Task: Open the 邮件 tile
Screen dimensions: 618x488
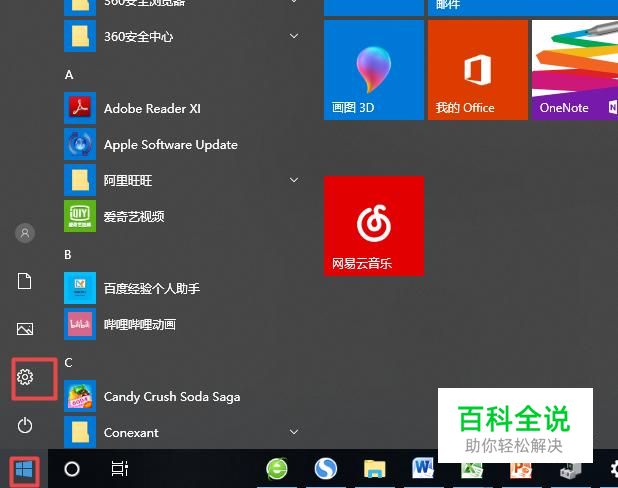Action: point(523,7)
